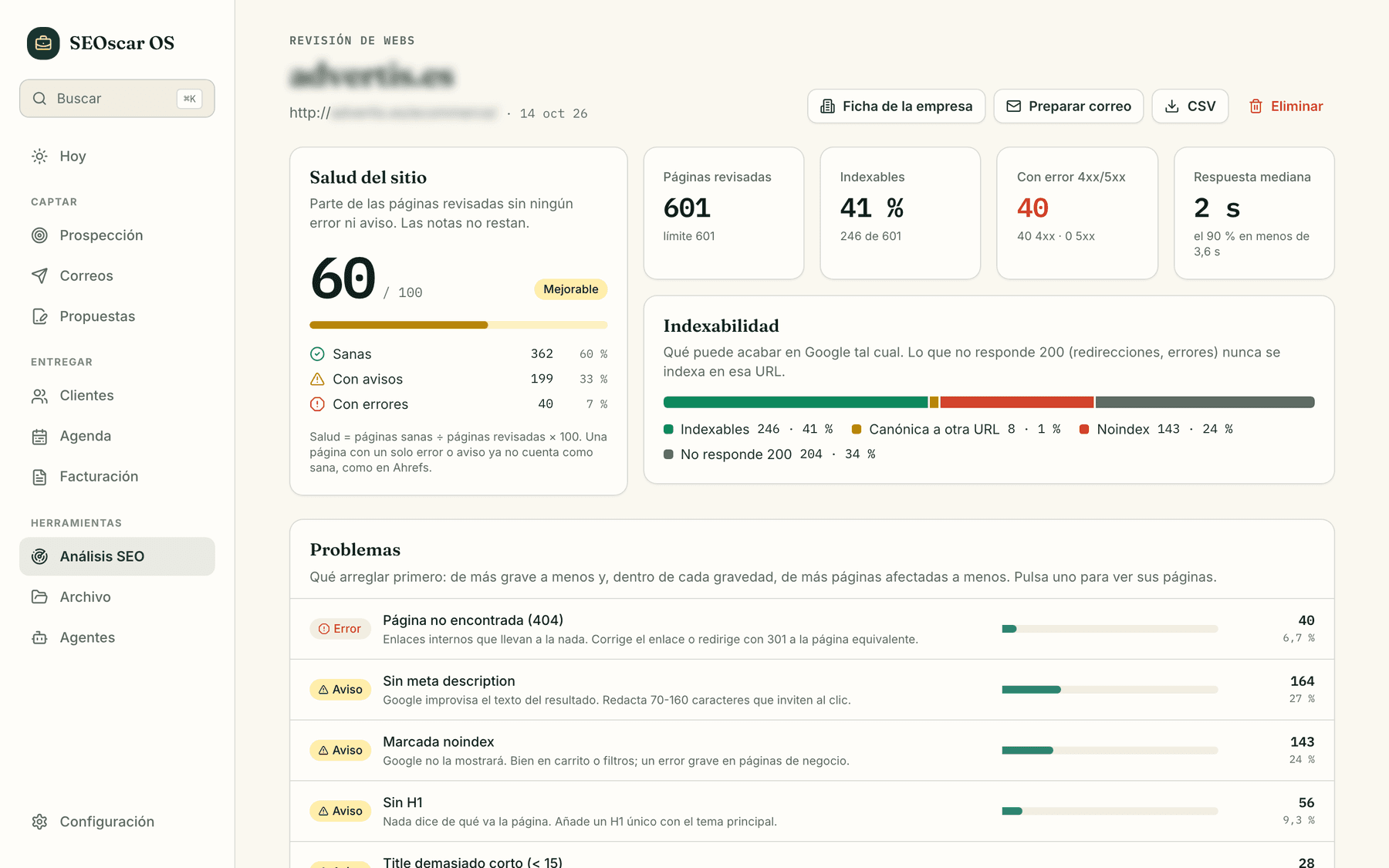Screen dimensions: 1389x868
Task: Go to Prospección in the sidebar
Action: 117,235
